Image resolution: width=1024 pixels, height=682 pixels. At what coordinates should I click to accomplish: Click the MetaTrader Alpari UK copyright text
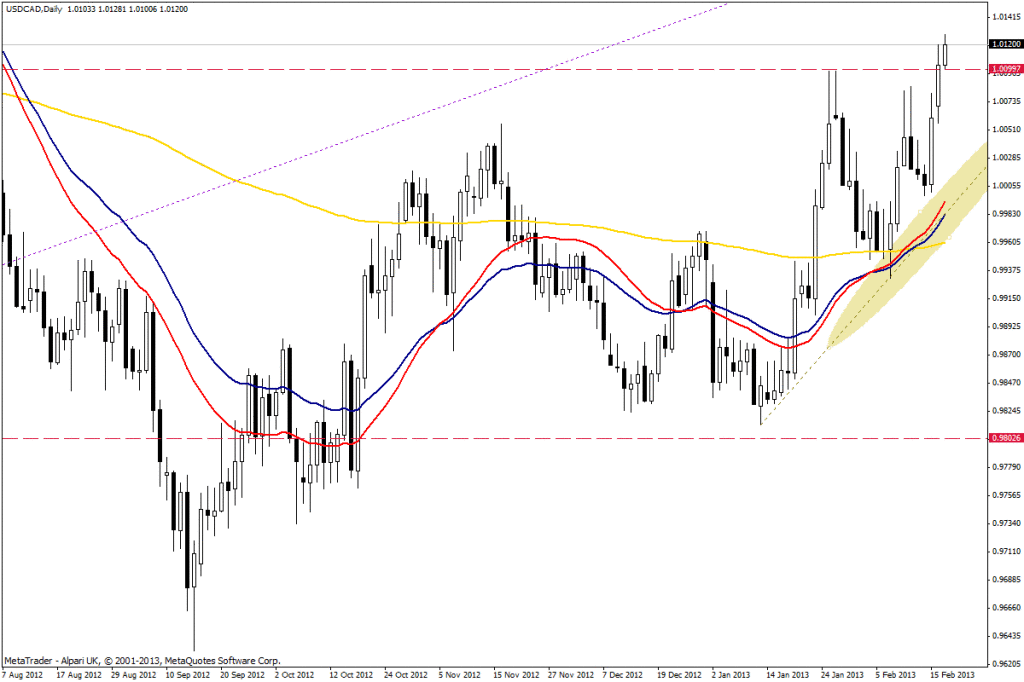(x=142, y=661)
